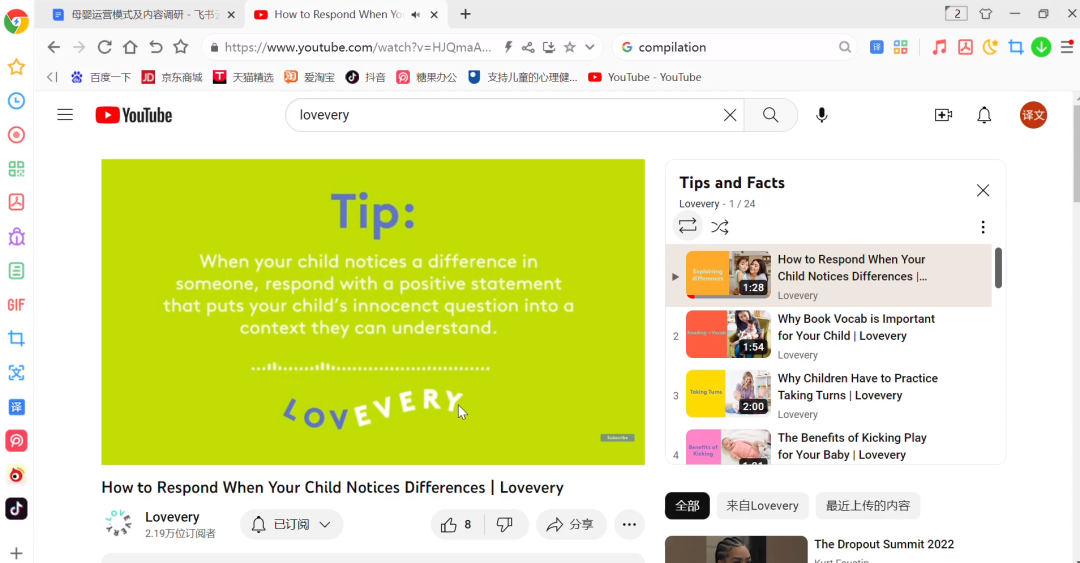
Task: Click the Subscribe overlay on video
Action: click(617, 438)
